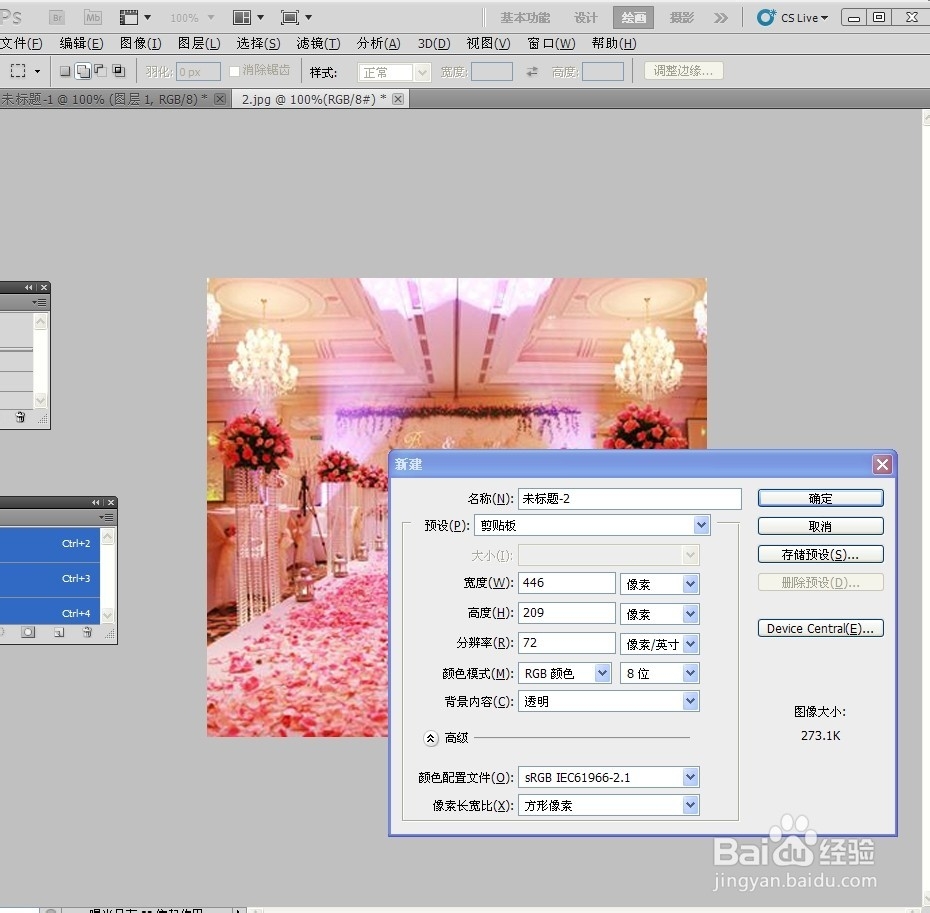Open the view extras filmstrip icon
This screenshot has height=913, width=930.
click(x=135, y=18)
